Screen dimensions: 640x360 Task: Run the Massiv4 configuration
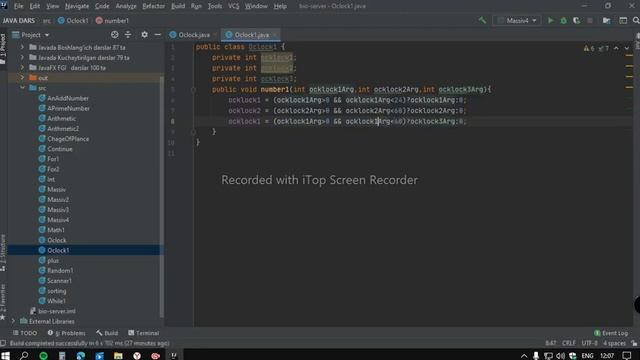[x=550, y=20]
